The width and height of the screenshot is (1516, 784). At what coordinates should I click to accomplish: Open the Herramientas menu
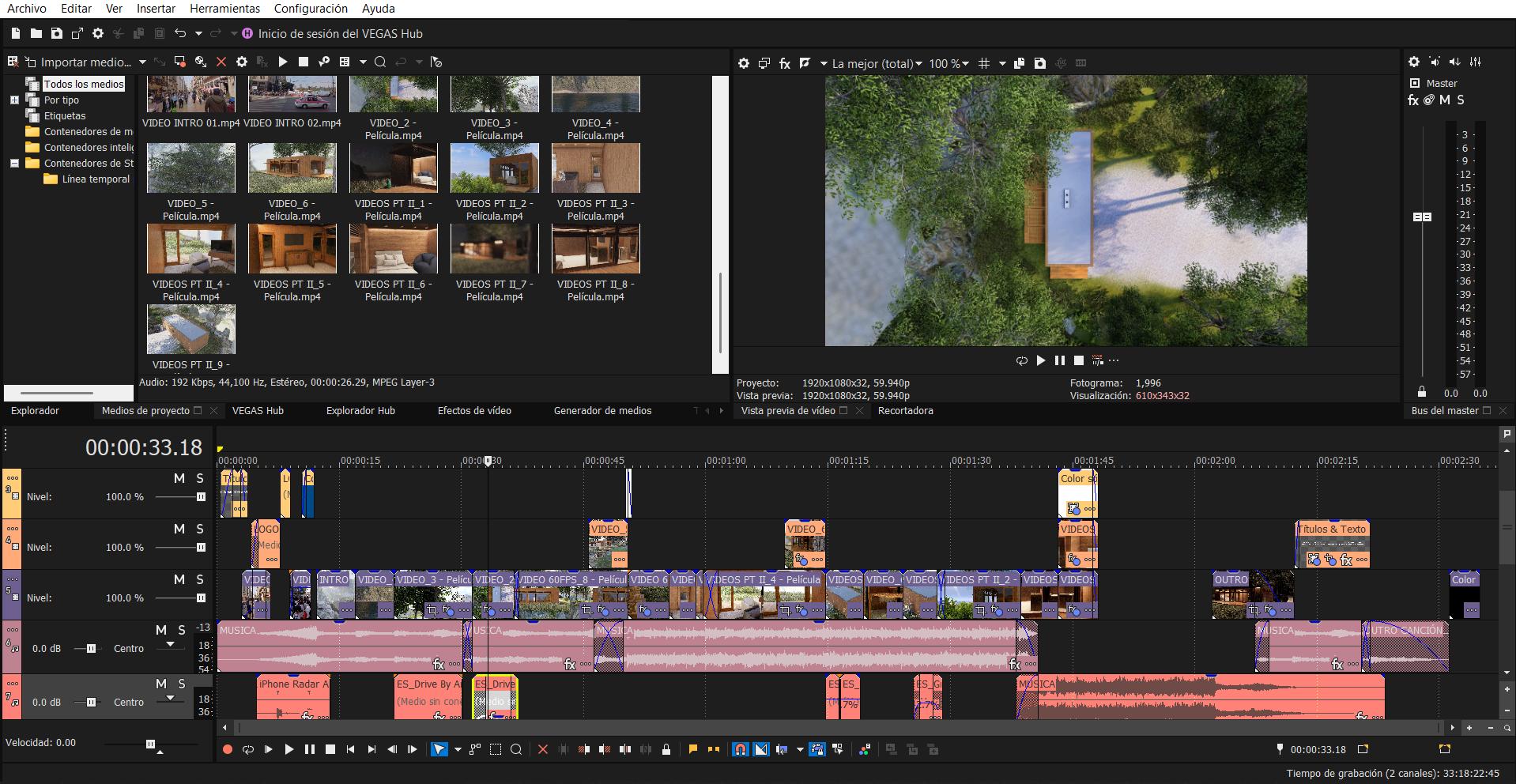(x=224, y=9)
